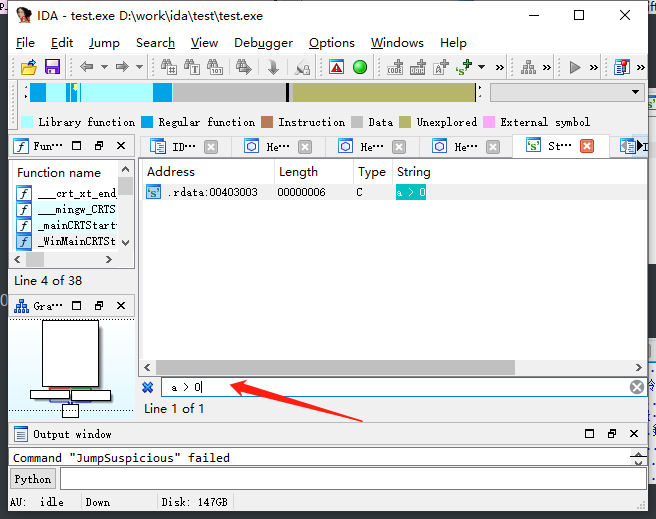Screen dimensions: 656x519
Task: Open the Debugger menu
Action: click(x=264, y=43)
